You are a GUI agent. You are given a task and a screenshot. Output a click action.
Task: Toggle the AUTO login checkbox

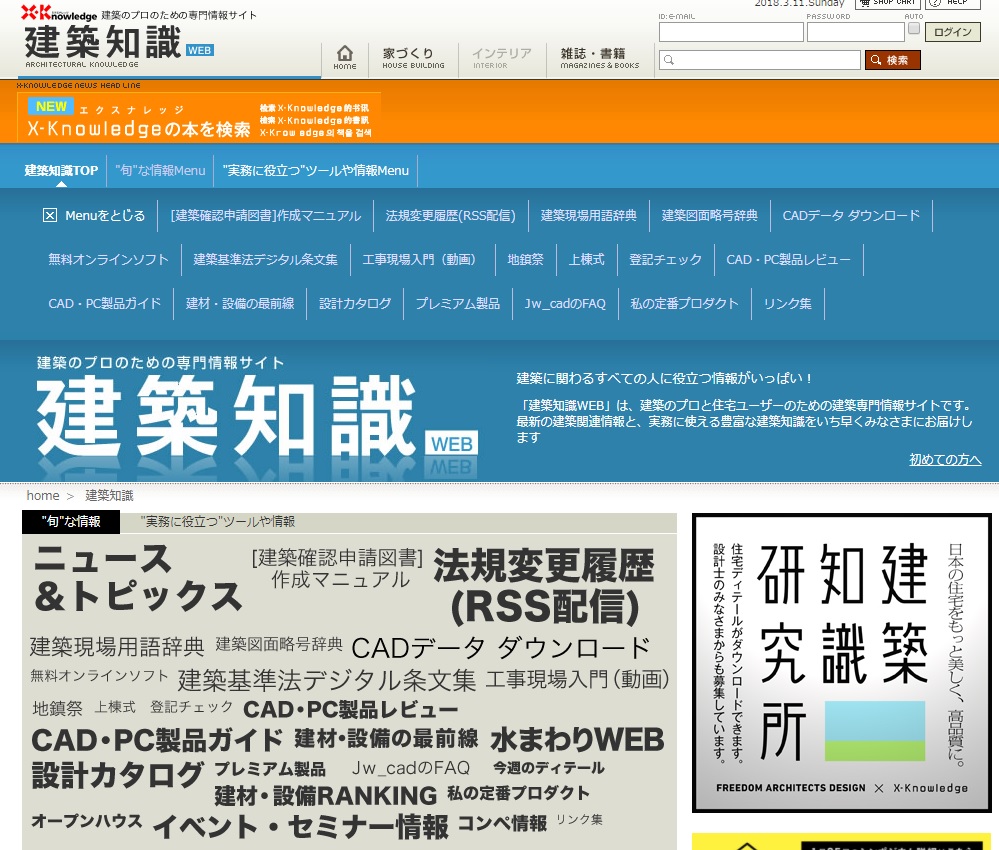coord(914,29)
